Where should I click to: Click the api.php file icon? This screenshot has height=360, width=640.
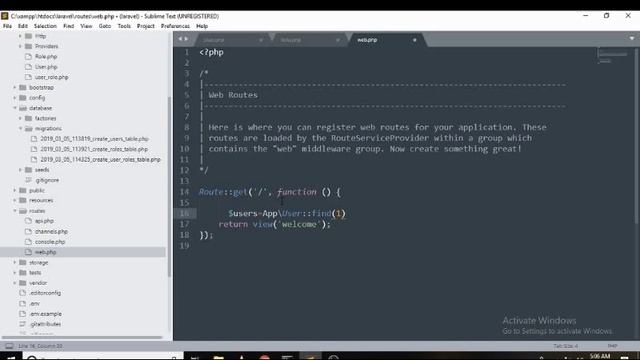point(28,221)
